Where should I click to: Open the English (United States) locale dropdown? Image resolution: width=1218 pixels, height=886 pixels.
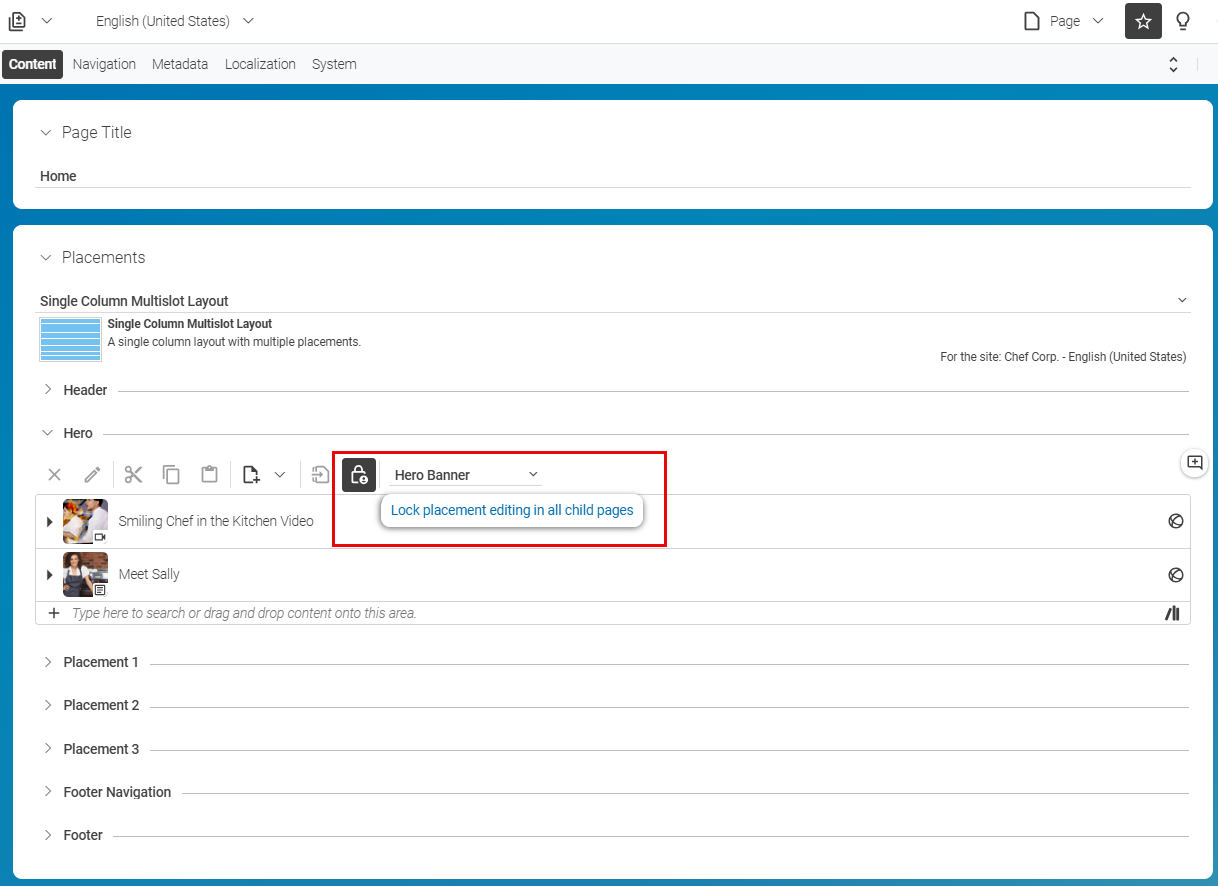pos(175,21)
